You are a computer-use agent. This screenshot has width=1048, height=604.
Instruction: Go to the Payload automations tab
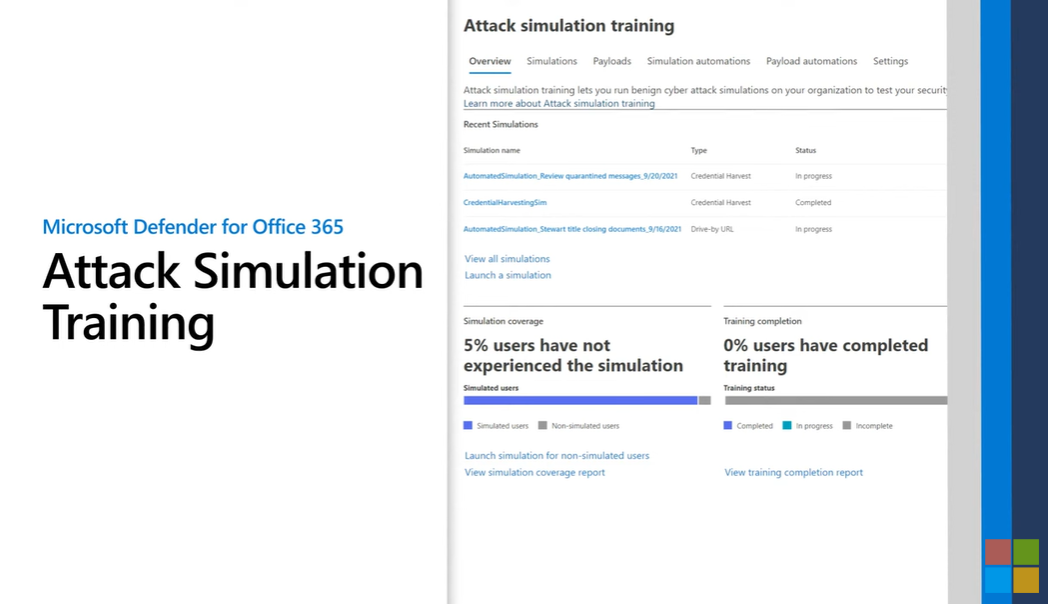(811, 61)
